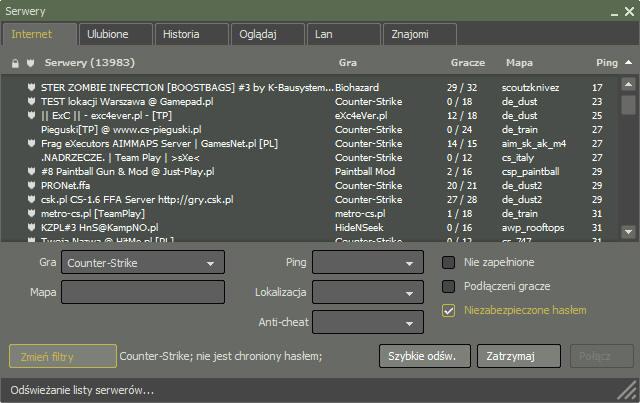Screen dimensions: 640x403
Task: Open the Lokalizacja dropdown
Action: [368, 292]
